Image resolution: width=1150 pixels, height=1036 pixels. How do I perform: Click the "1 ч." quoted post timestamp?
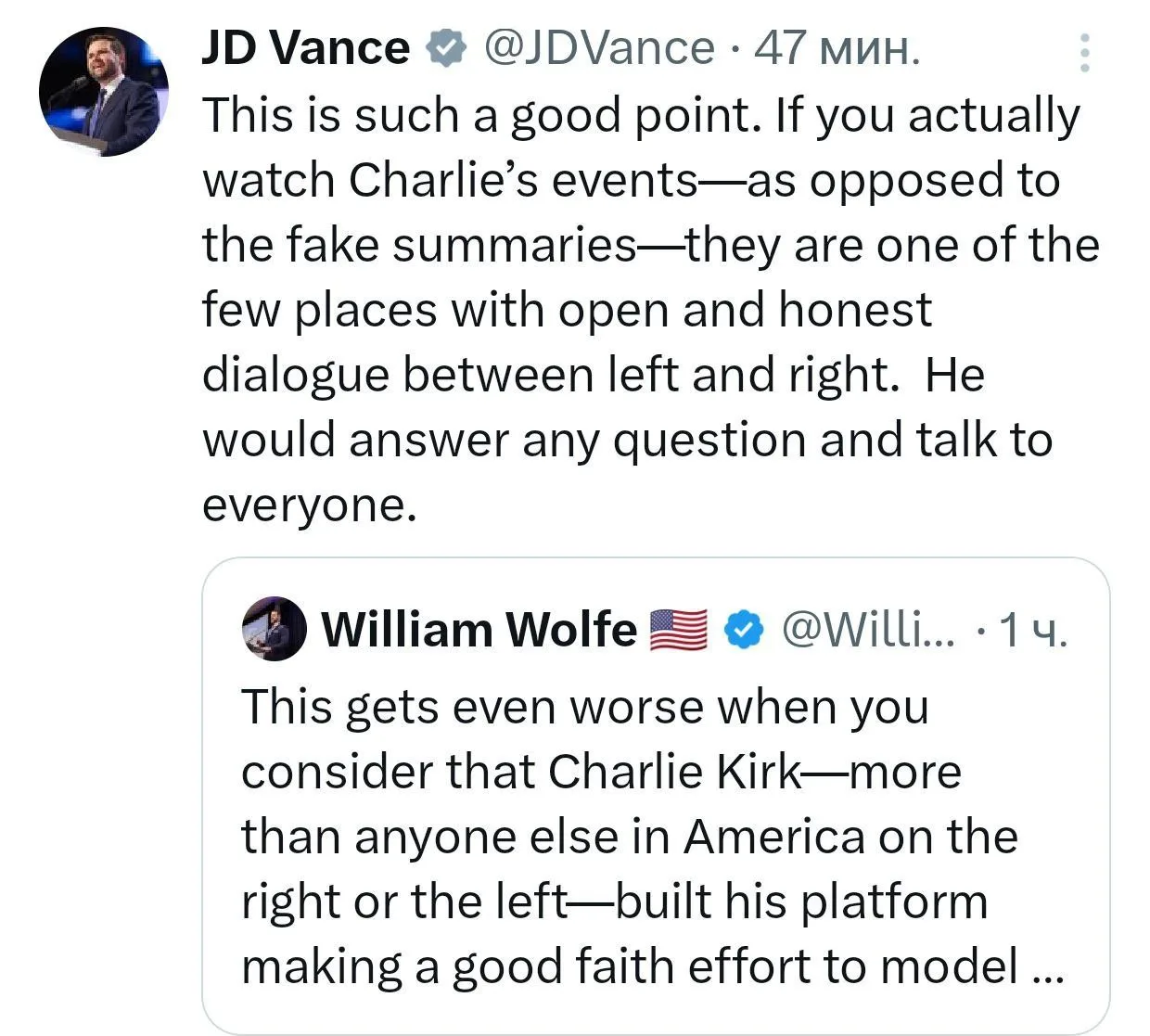(x=1032, y=631)
